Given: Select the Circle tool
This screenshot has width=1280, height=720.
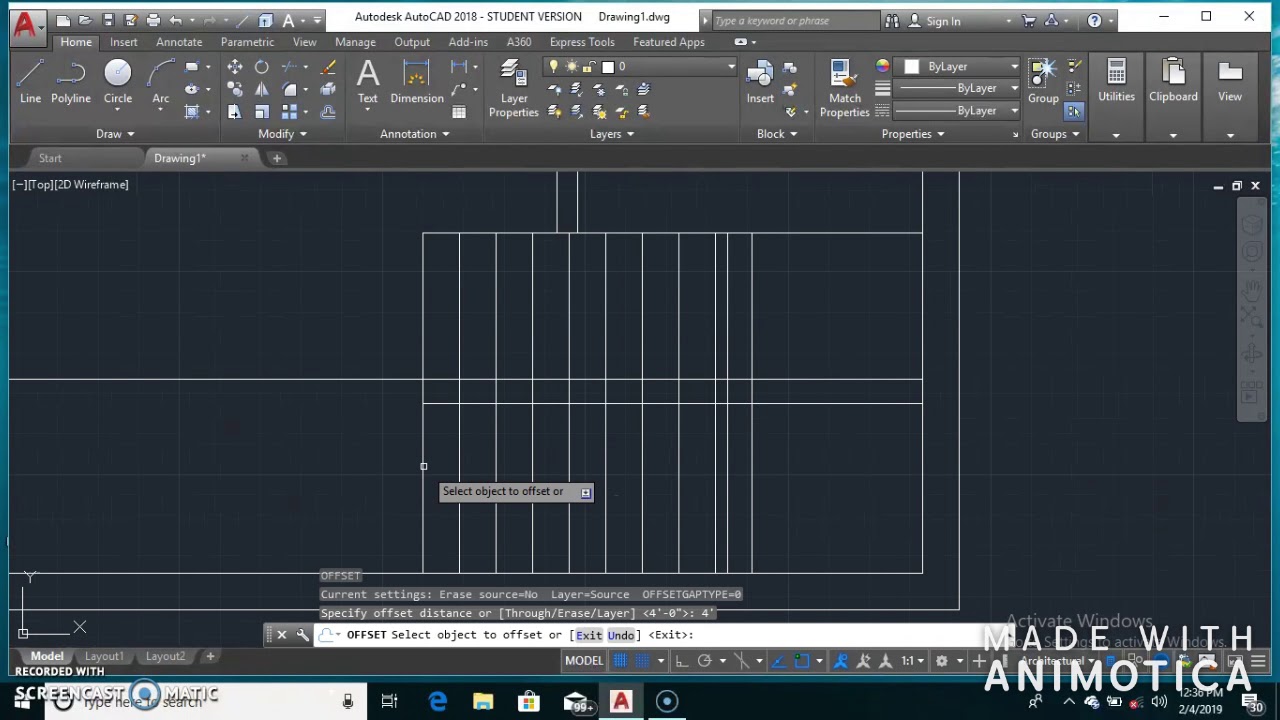Looking at the screenshot, I should coord(118,81).
